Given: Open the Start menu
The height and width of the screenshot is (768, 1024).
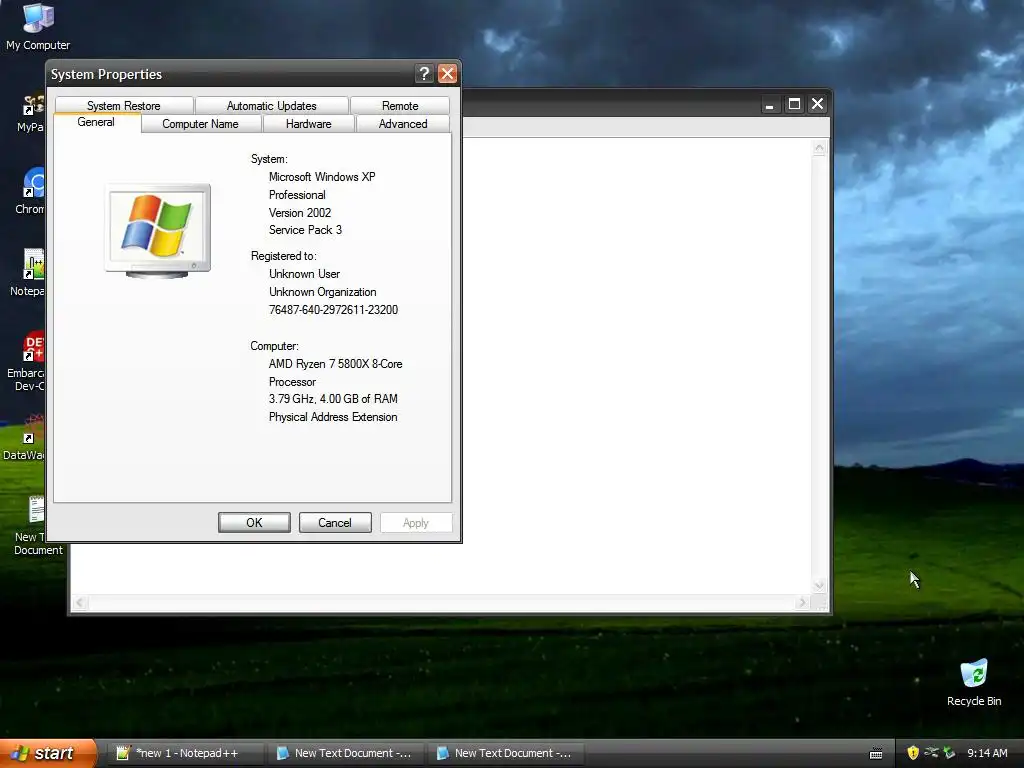Looking at the screenshot, I should [48, 753].
